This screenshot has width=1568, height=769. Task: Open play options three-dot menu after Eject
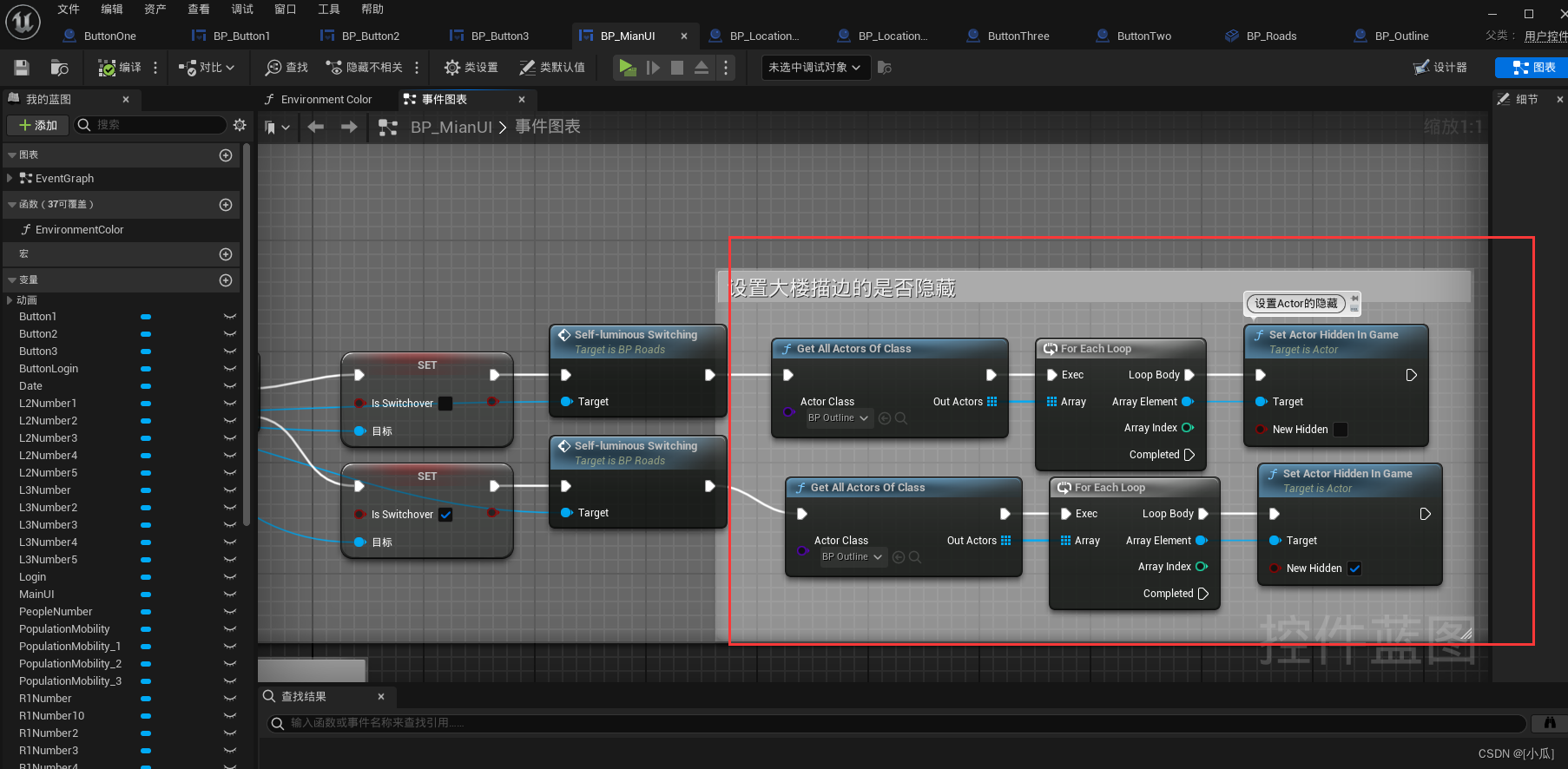pos(726,67)
